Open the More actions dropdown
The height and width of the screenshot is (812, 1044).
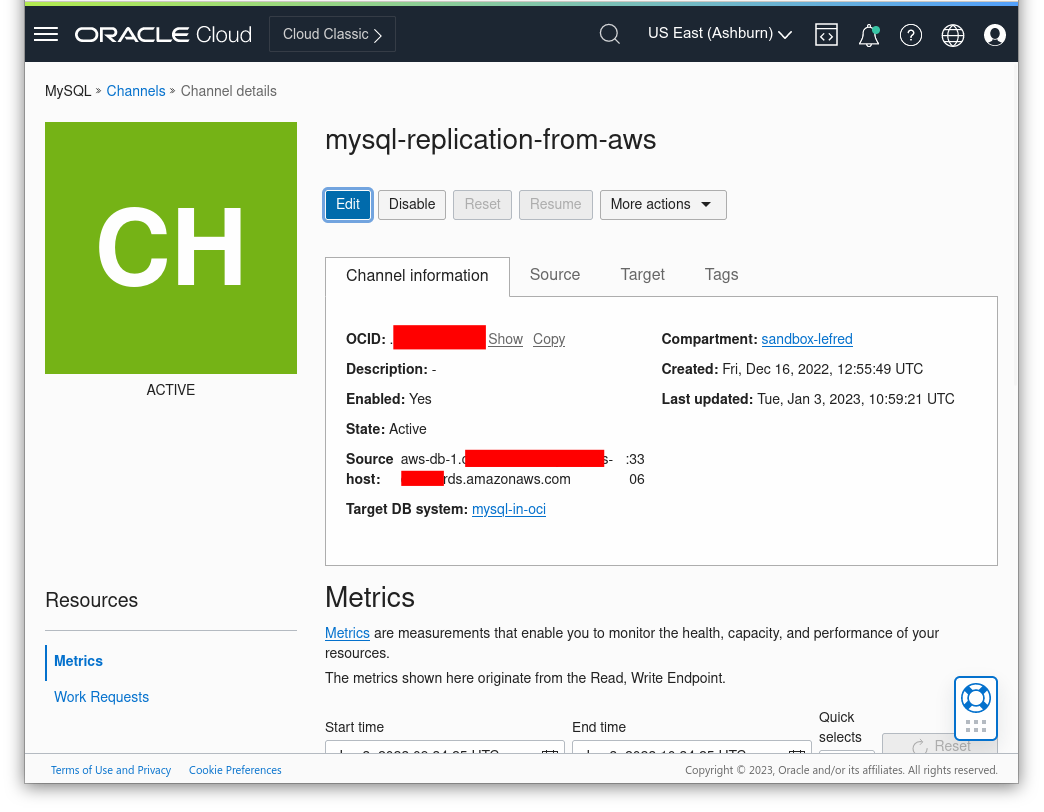coord(663,204)
